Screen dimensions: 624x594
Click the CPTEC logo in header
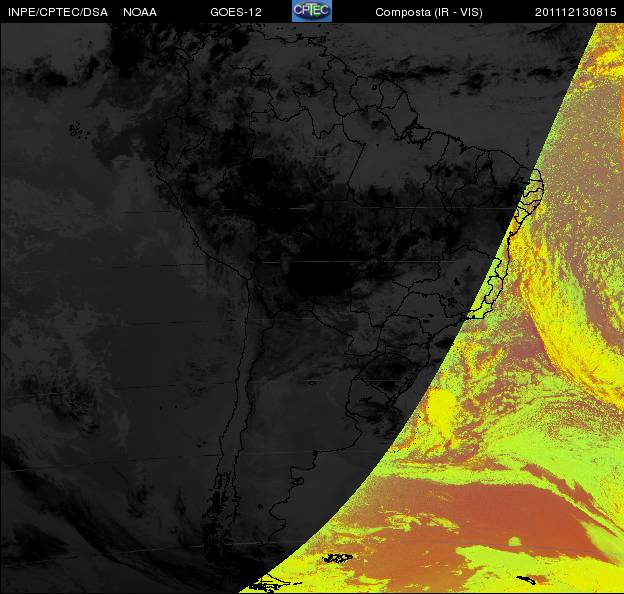pyautogui.click(x=312, y=11)
